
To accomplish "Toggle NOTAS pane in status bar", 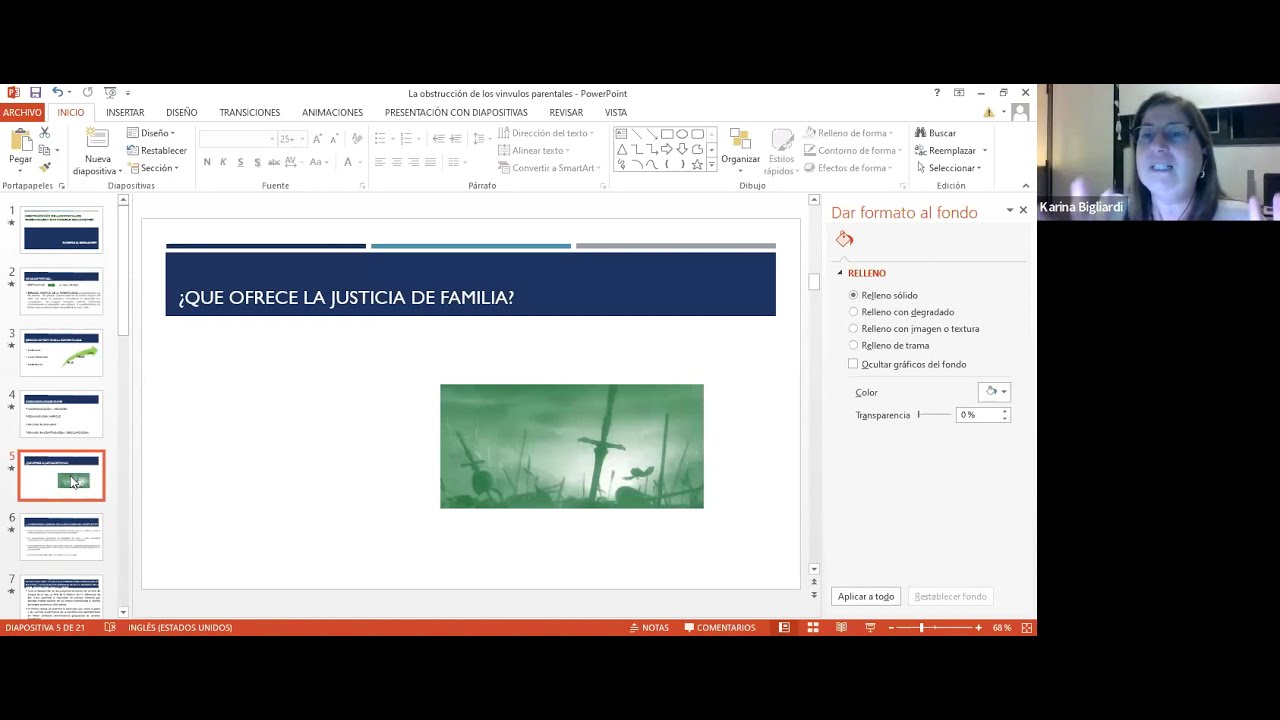I will 649,628.
